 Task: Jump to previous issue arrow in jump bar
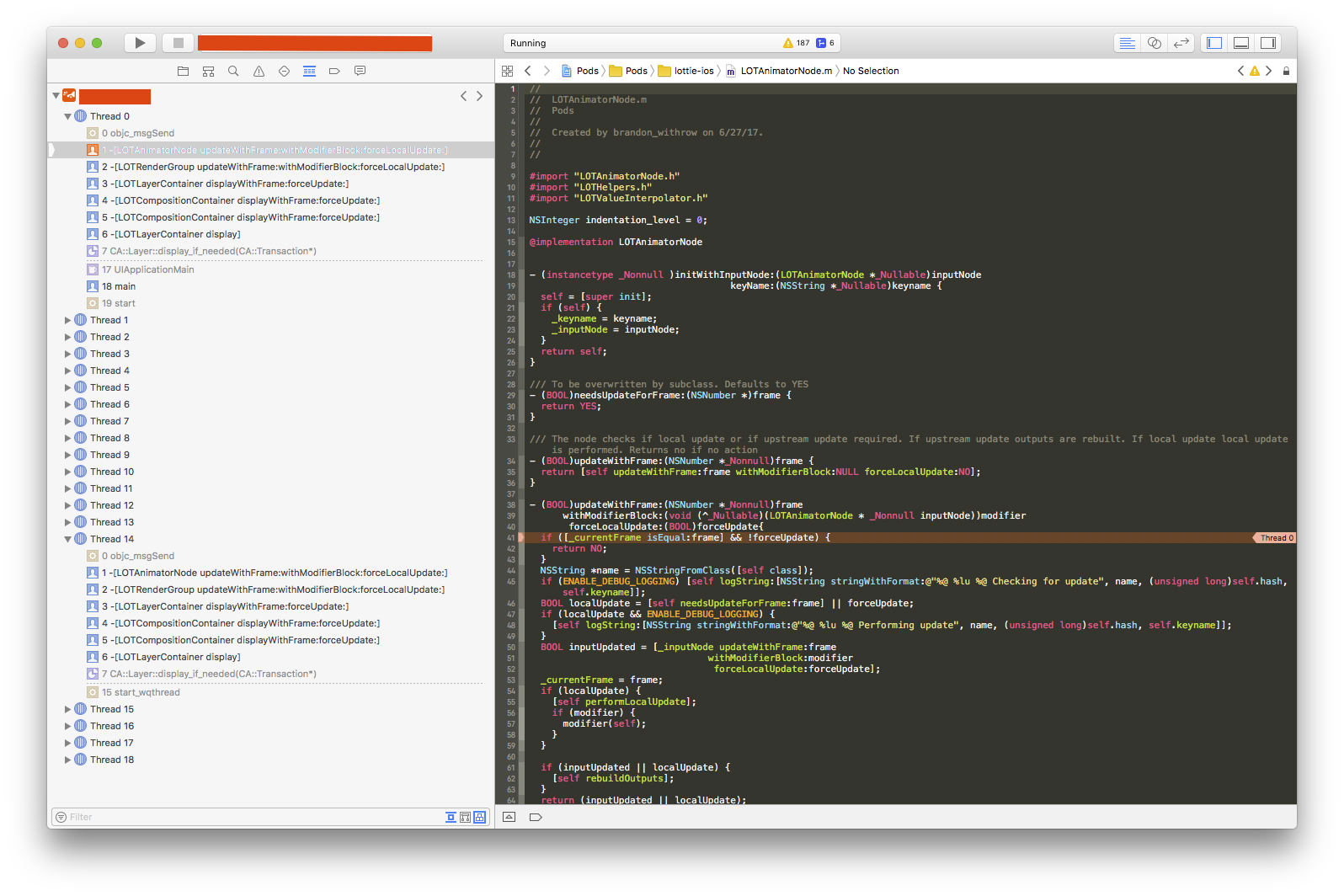tap(1240, 72)
